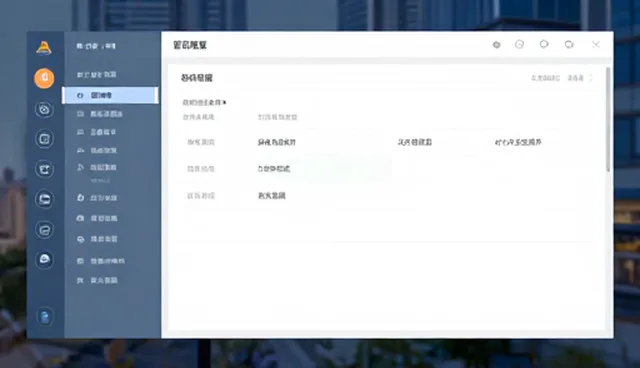This screenshot has width=640, height=368.
Task: Click the bold value in the last data row
Action: click(x=272, y=196)
